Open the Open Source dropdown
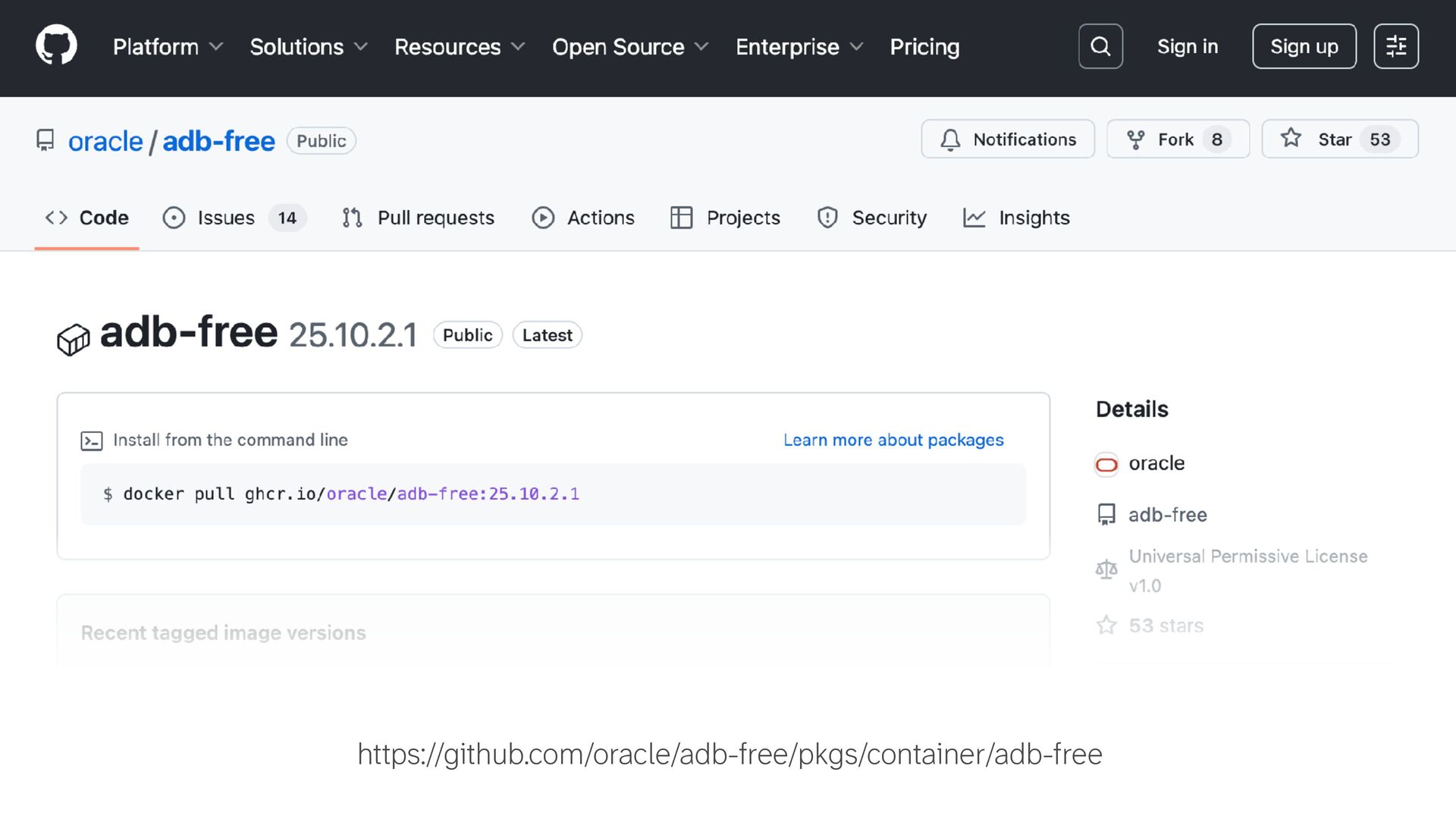The height and width of the screenshot is (819, 1456). click(629, 47)
